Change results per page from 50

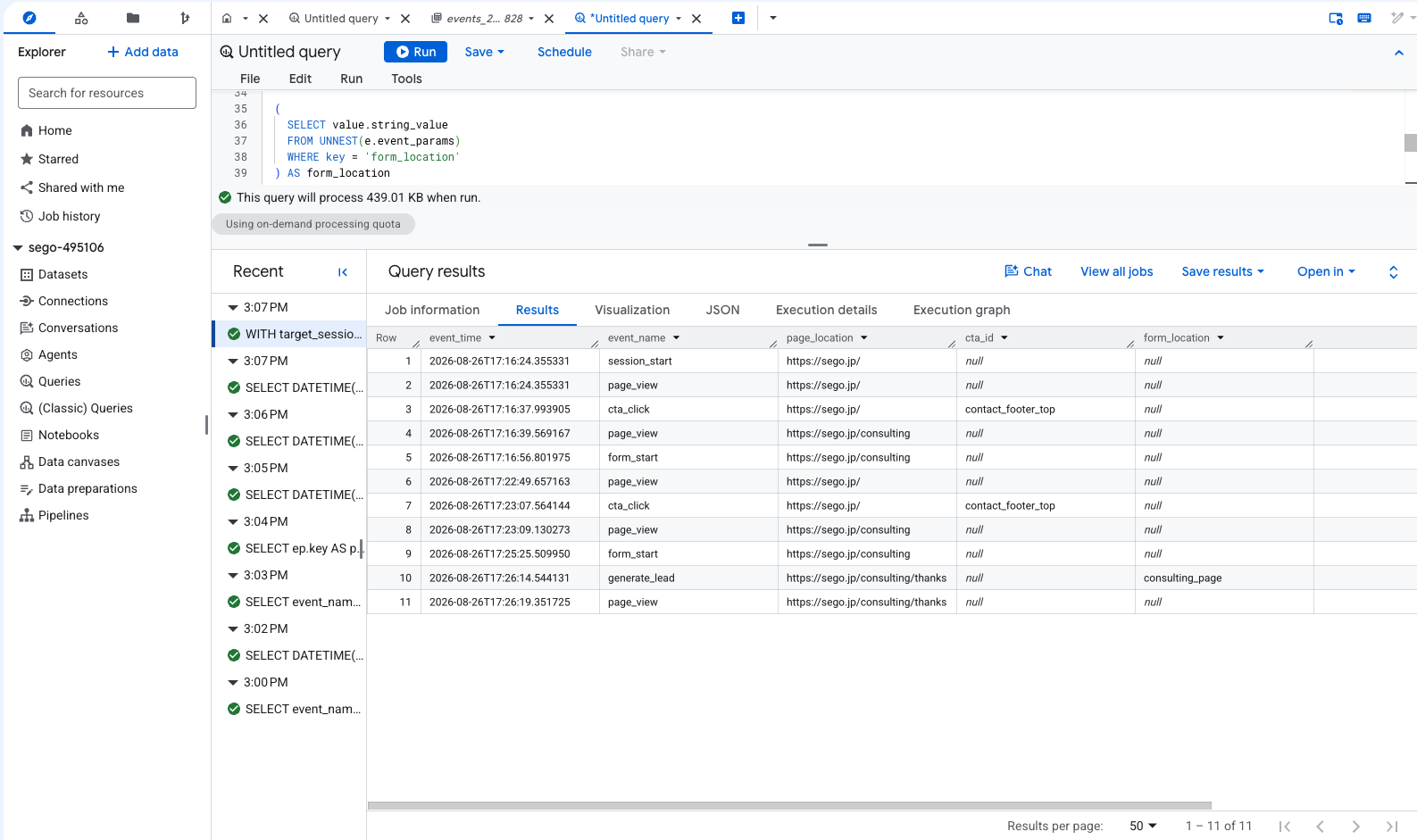point(1143,826)
